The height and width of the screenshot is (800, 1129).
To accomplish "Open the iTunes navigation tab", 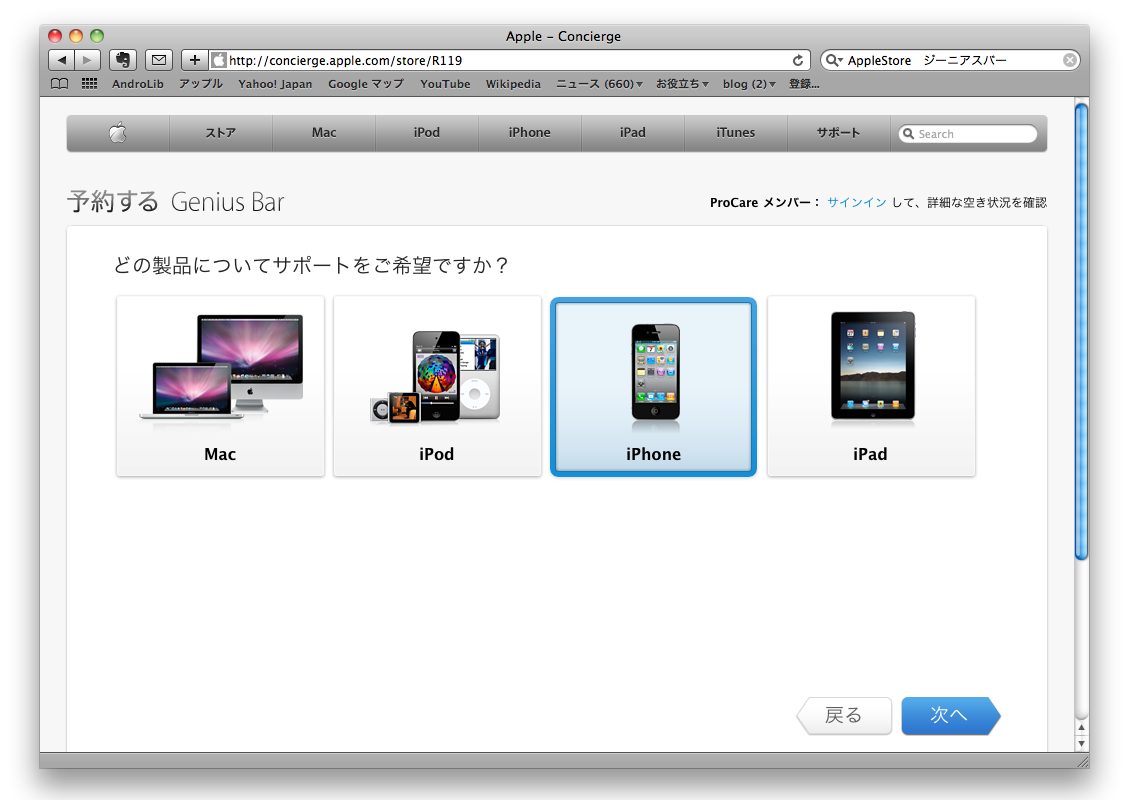I will pyautogui.click(x=736, y=132).
